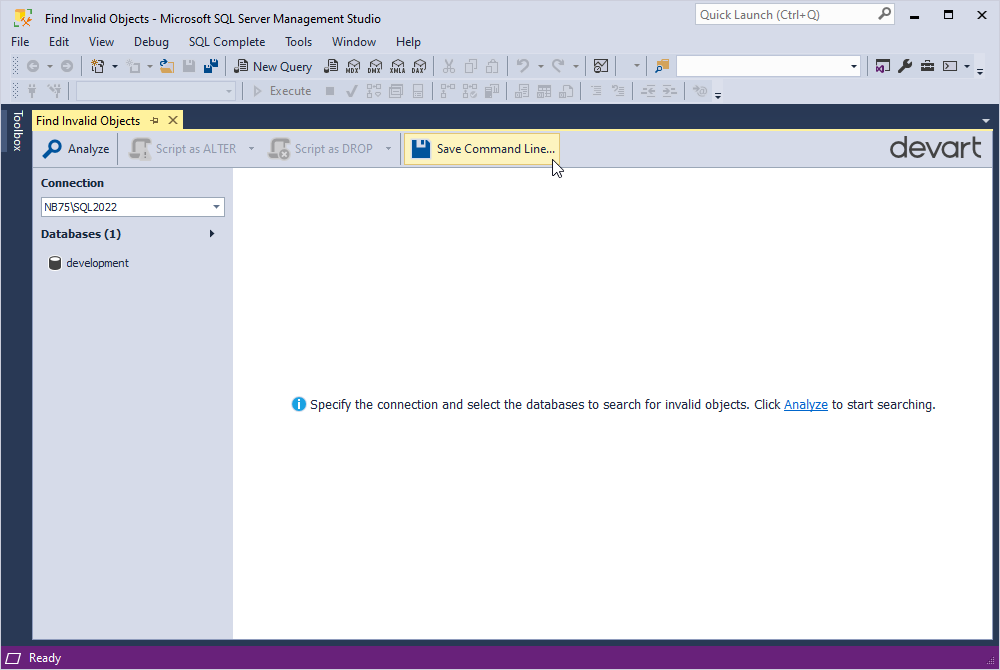1000x670 pixels.
Task: Click the Find in Files folder icon
Action: coord(662,66)
